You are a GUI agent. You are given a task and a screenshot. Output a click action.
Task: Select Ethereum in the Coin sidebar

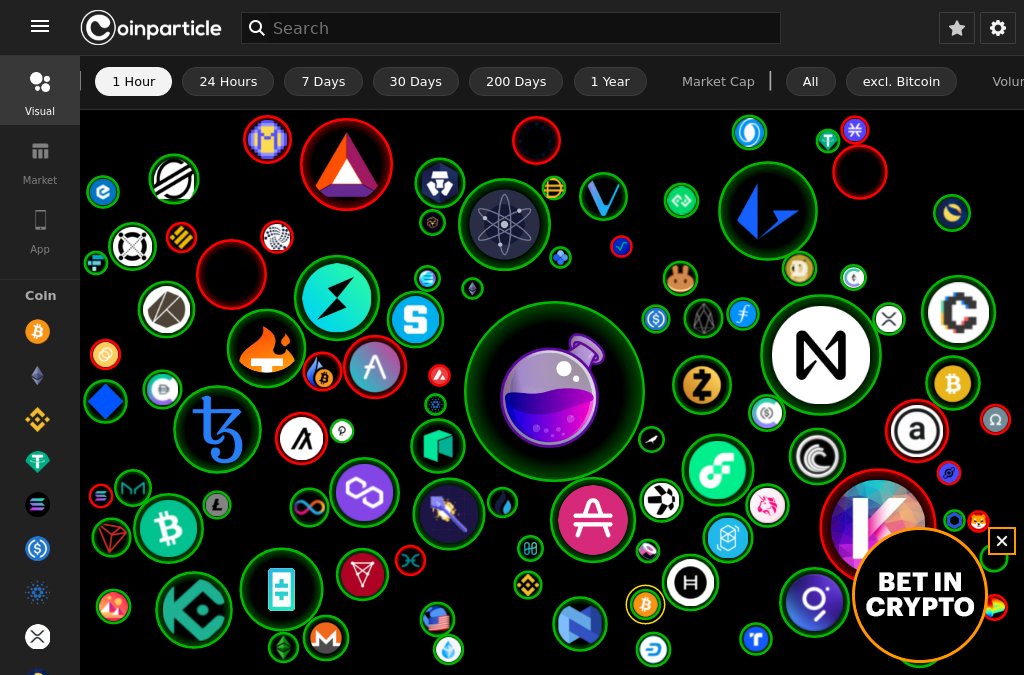pyautogui.click(x=37, y=375)
